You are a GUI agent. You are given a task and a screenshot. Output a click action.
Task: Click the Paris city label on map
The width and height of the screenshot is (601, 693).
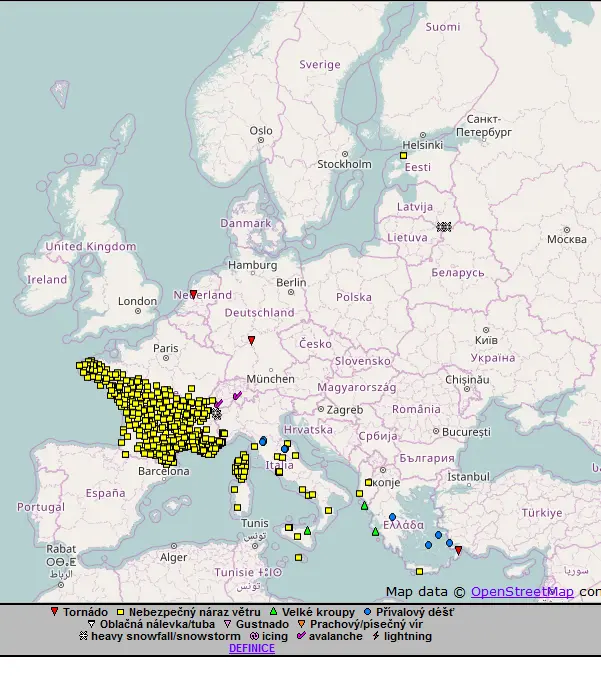click(166, 348)
